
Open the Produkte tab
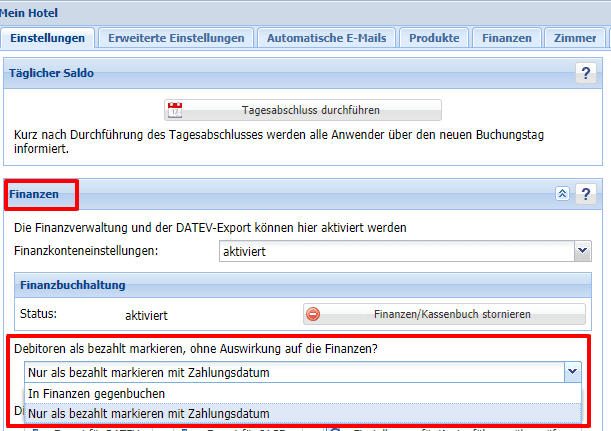click(434, 38)
